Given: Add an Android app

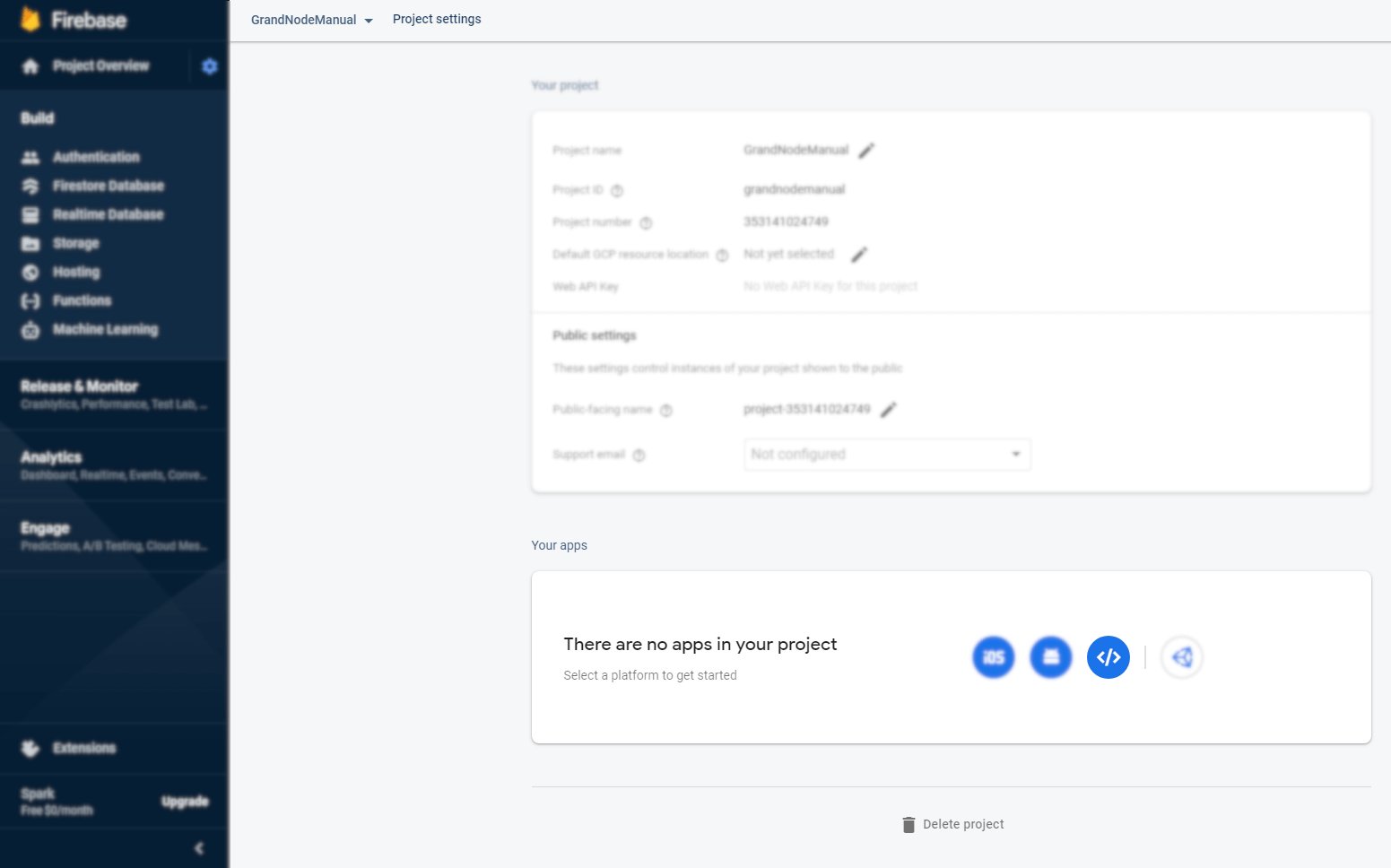Looking at the screenshot, I should [1051, 657].
